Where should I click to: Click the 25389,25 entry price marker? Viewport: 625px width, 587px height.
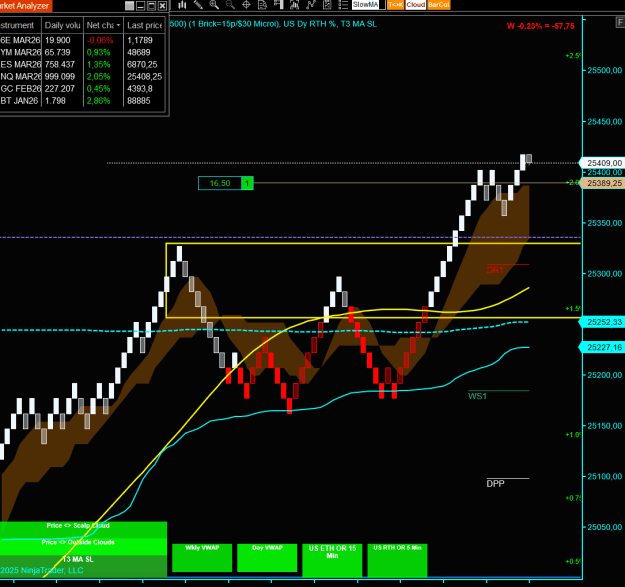pyautogui.click(x=602, y=183)
